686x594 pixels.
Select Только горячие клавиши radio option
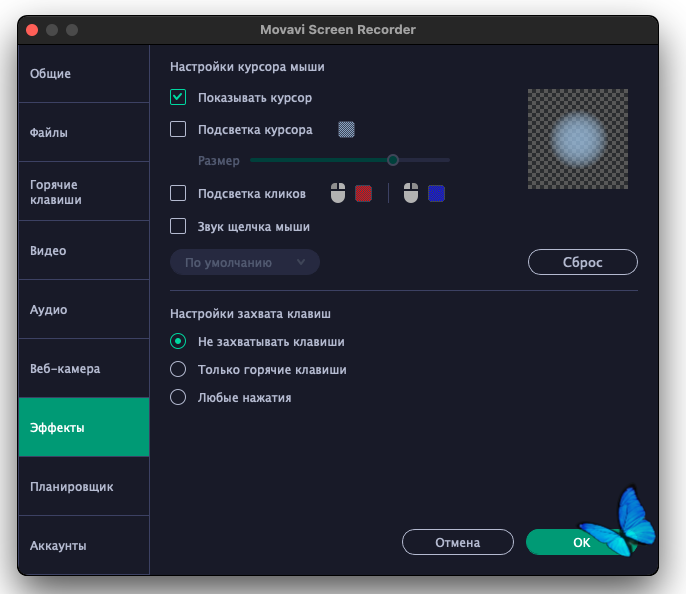(179, 369)
